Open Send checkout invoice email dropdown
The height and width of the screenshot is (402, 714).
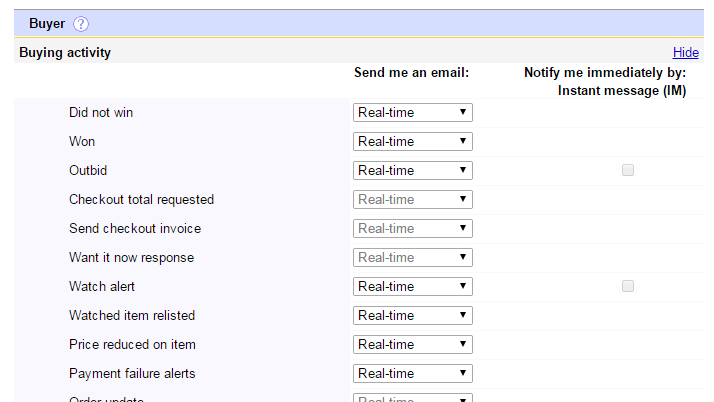tap(413, 228)
